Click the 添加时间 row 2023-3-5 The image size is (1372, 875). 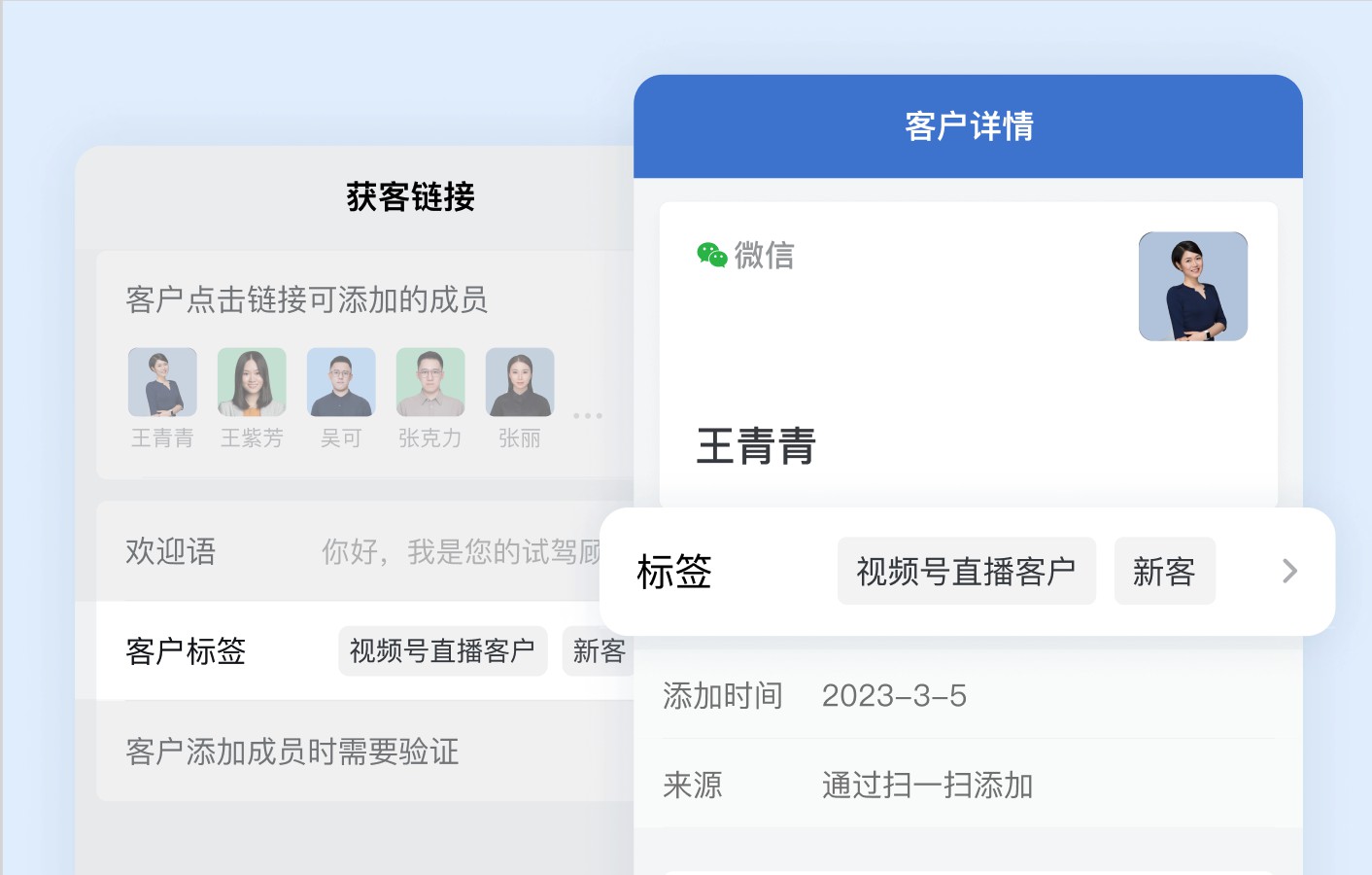tap(968, 695)
